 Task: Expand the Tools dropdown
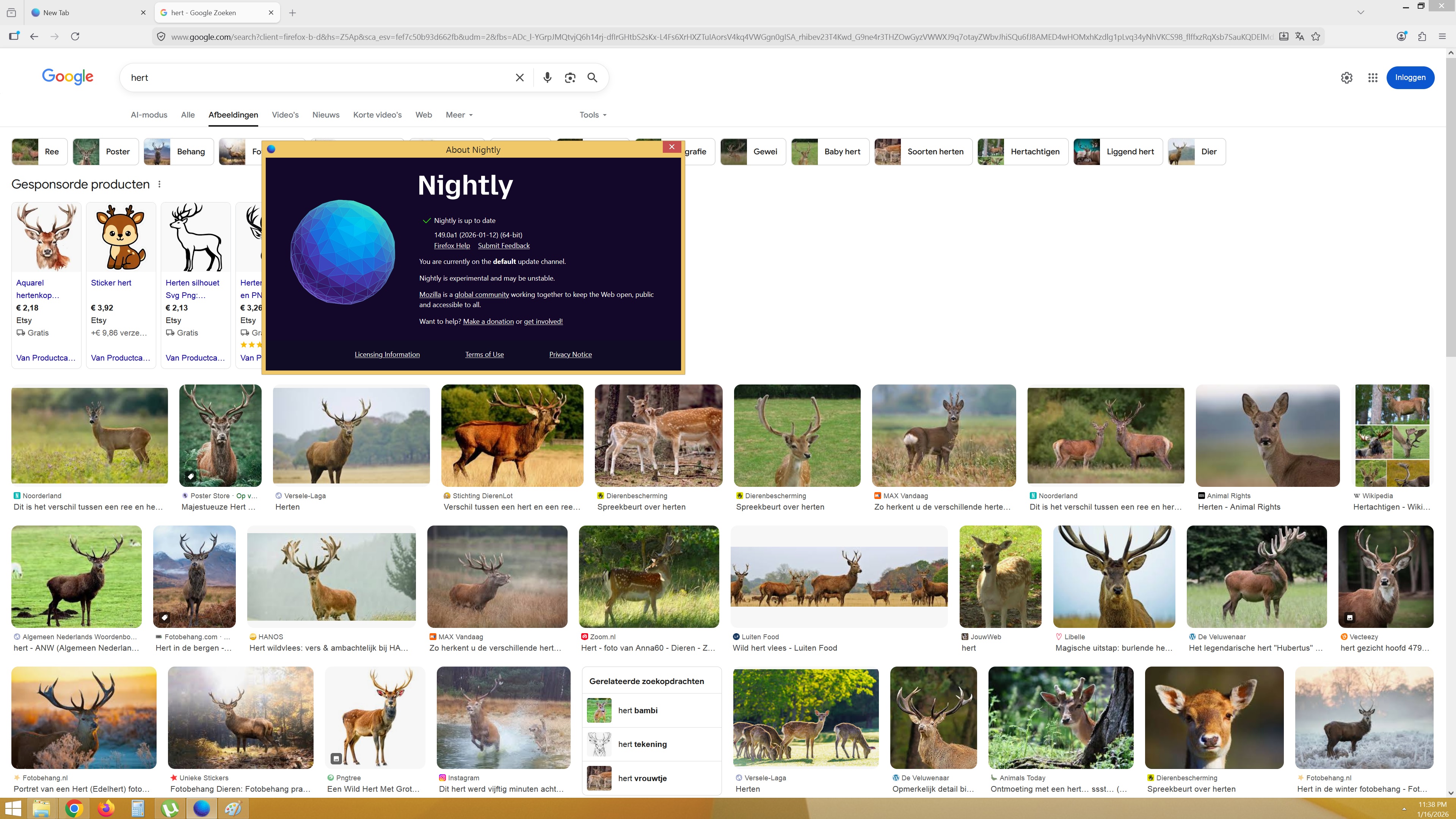(x=592, y=115)
